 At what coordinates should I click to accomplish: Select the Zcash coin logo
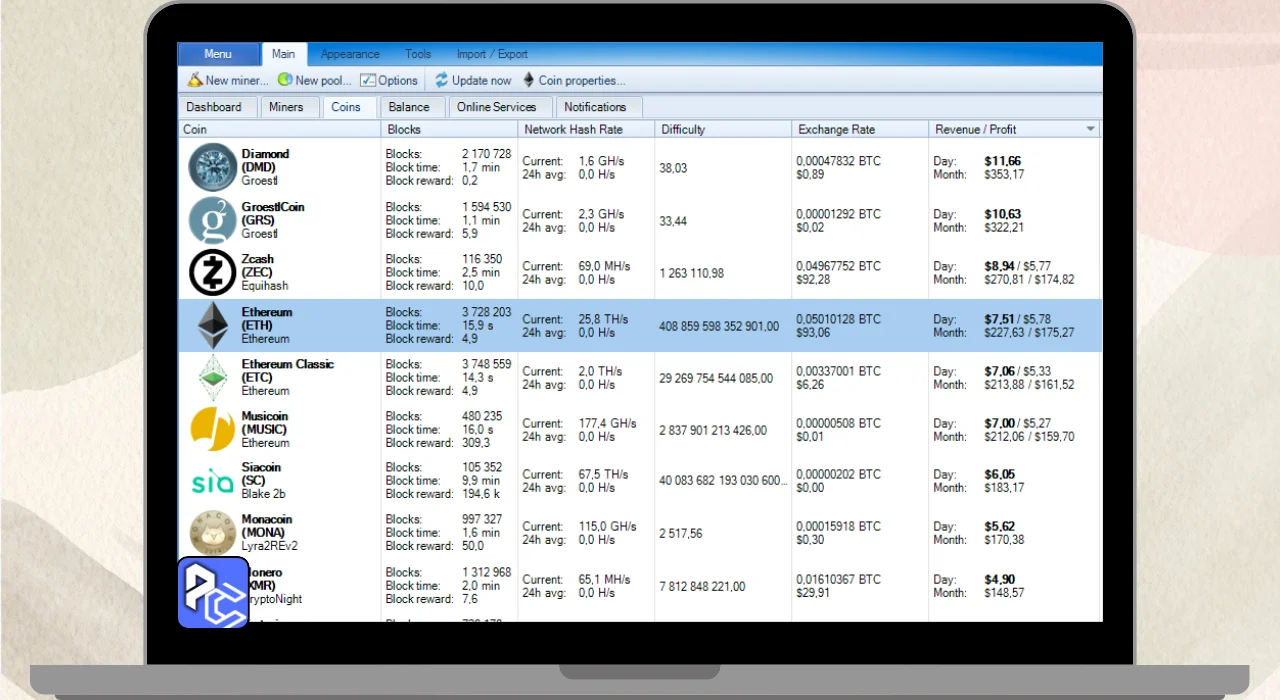[x=212, y=272]
